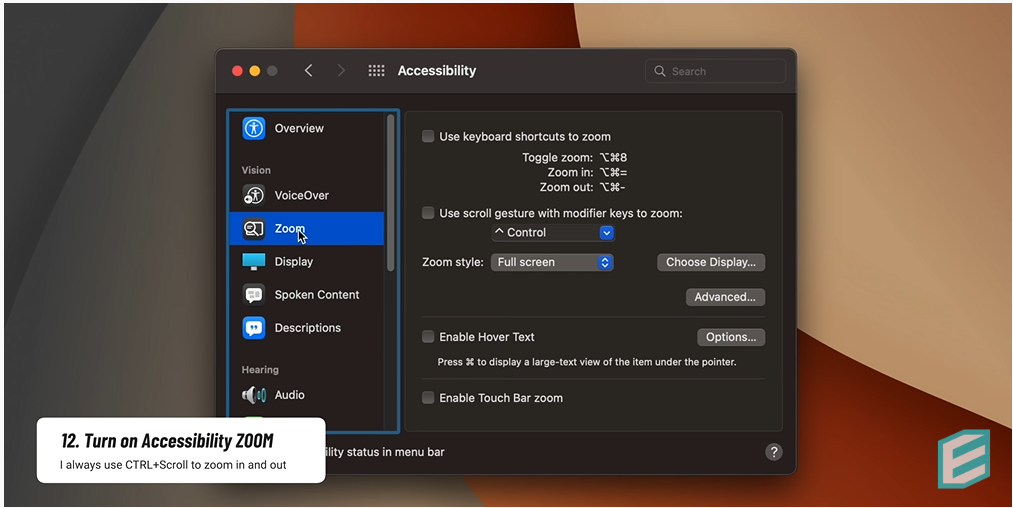
Task: Click the sidebar vertical scrollbar
Action: [390, 193]
